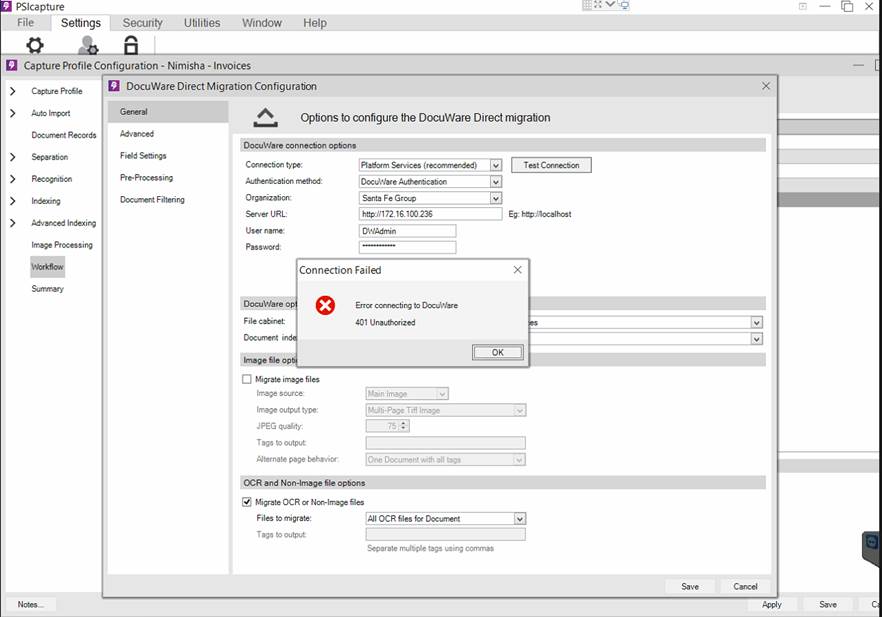Click the upload migration icon in header

tap(265, 117)
